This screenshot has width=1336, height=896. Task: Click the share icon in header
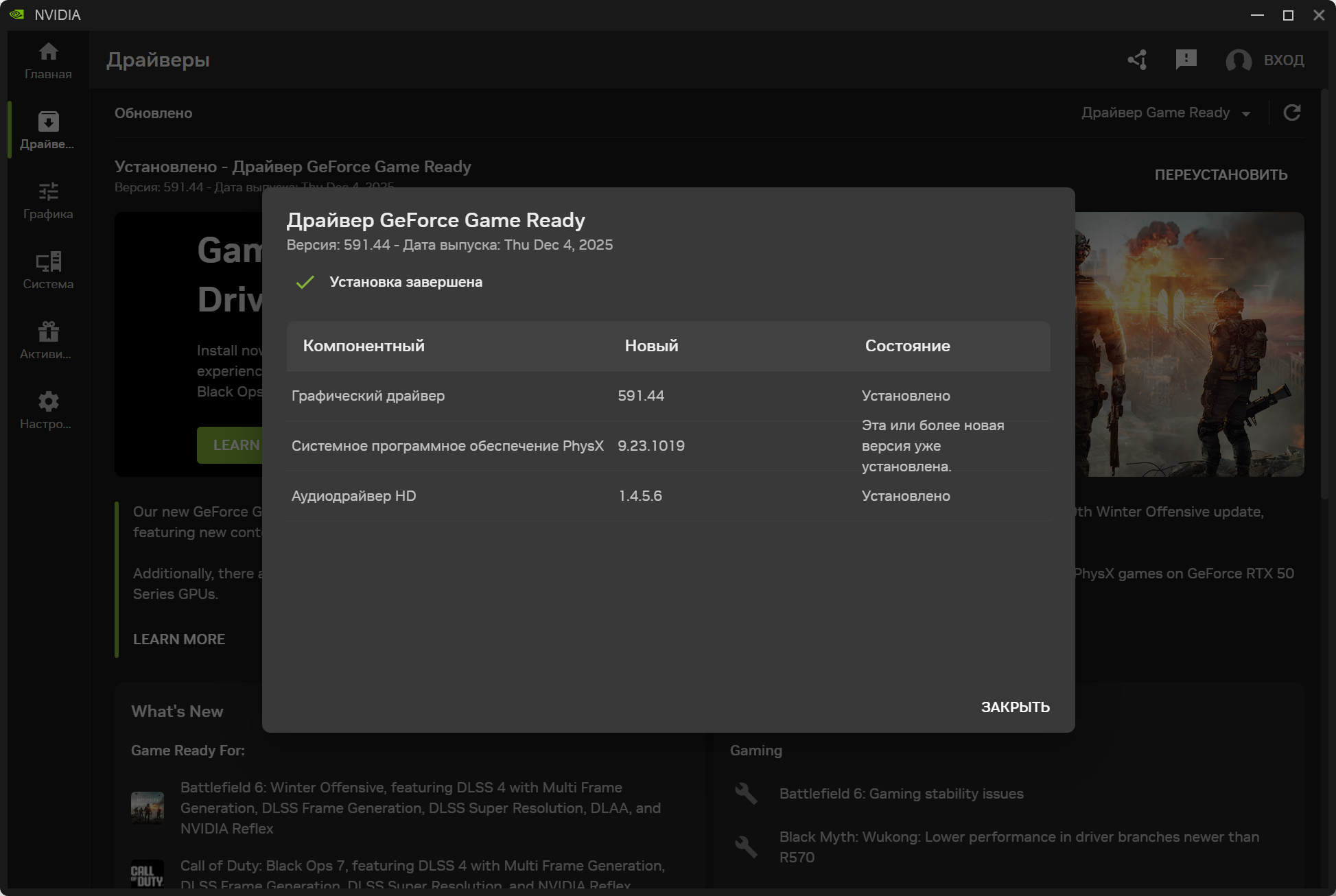tap(1137, 60)
